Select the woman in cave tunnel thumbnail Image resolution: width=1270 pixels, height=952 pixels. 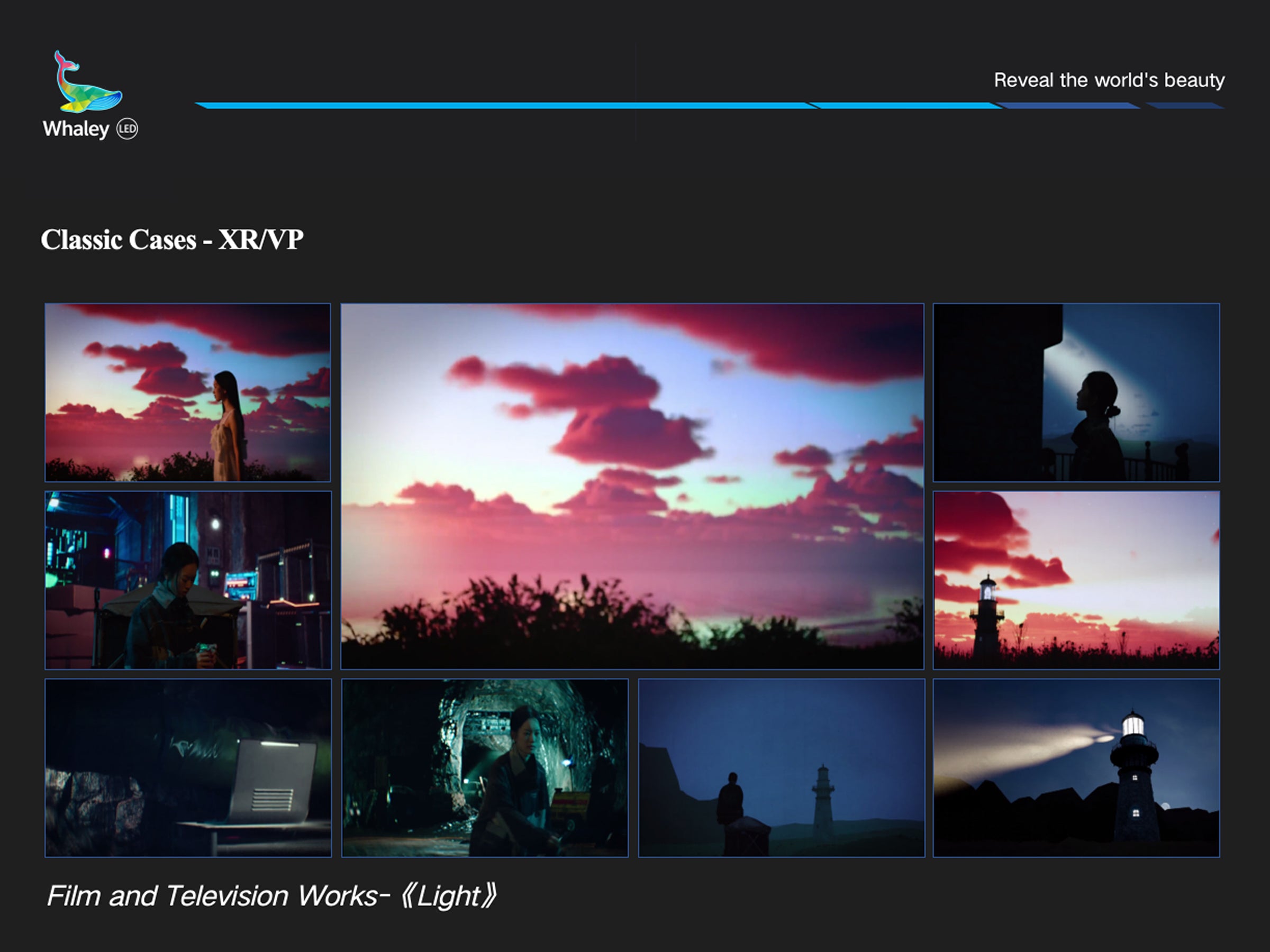485,768
